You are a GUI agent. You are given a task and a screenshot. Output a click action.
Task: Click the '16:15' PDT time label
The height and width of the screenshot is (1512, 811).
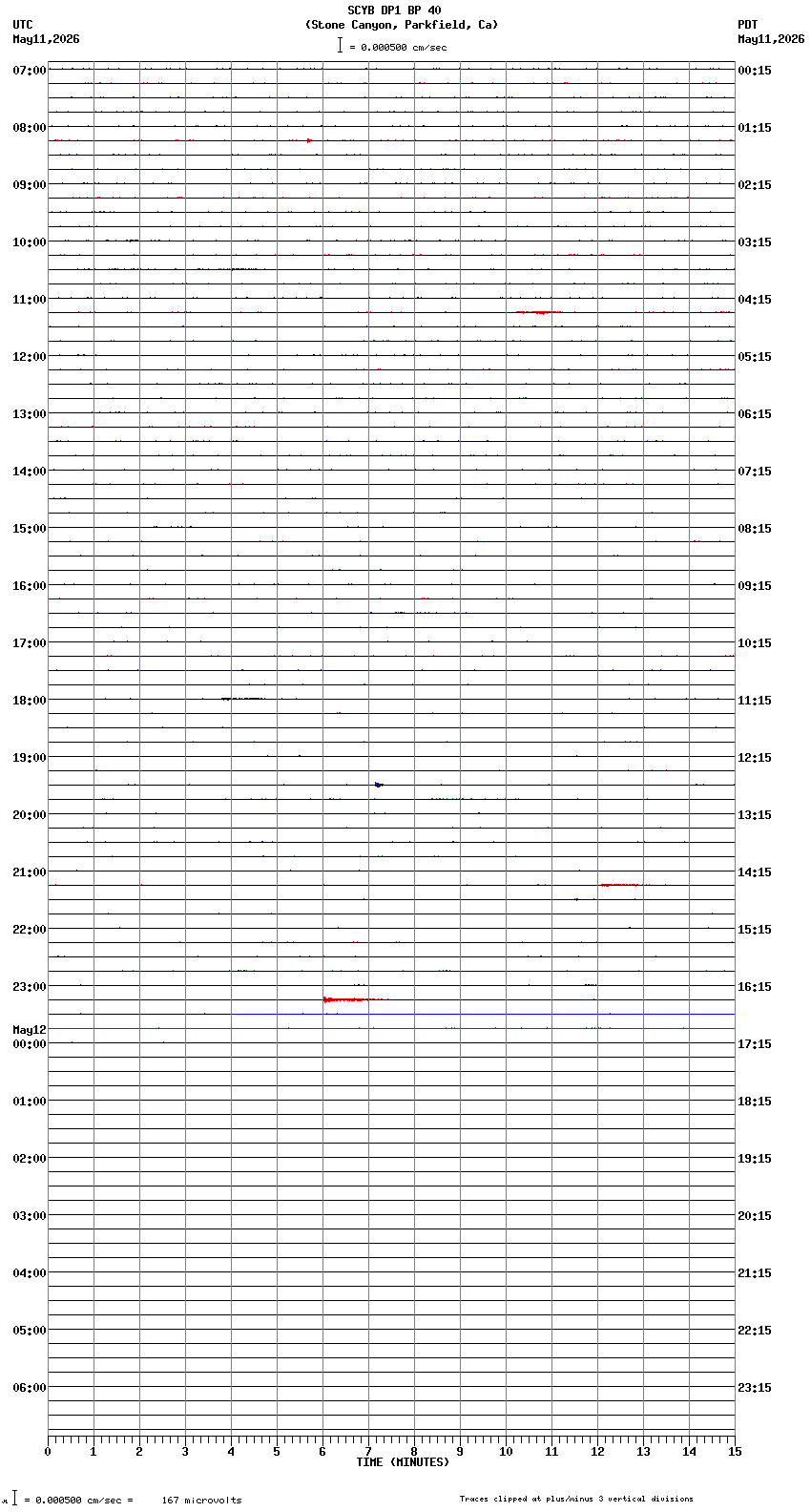coord(755,987)
